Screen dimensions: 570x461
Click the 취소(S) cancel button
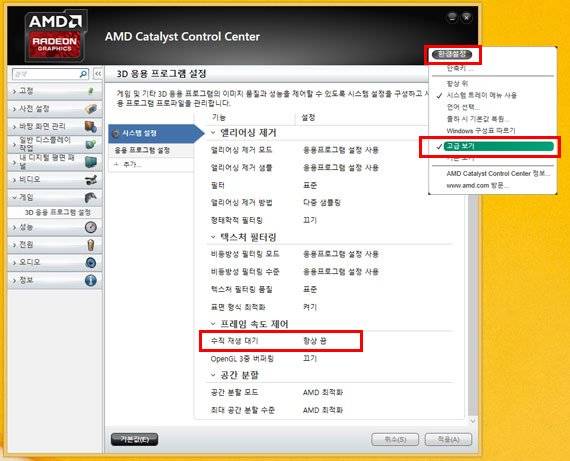(395, 439)
